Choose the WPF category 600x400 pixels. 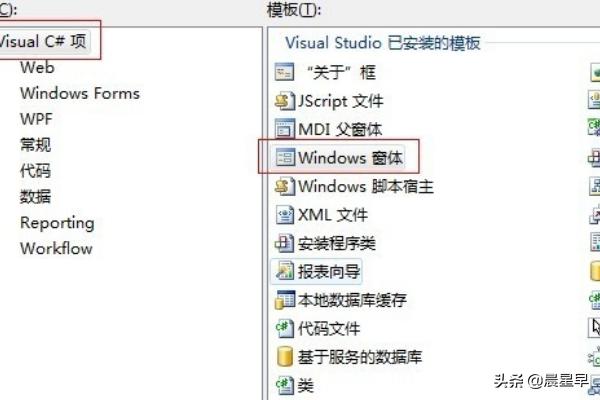click(36, 119)
